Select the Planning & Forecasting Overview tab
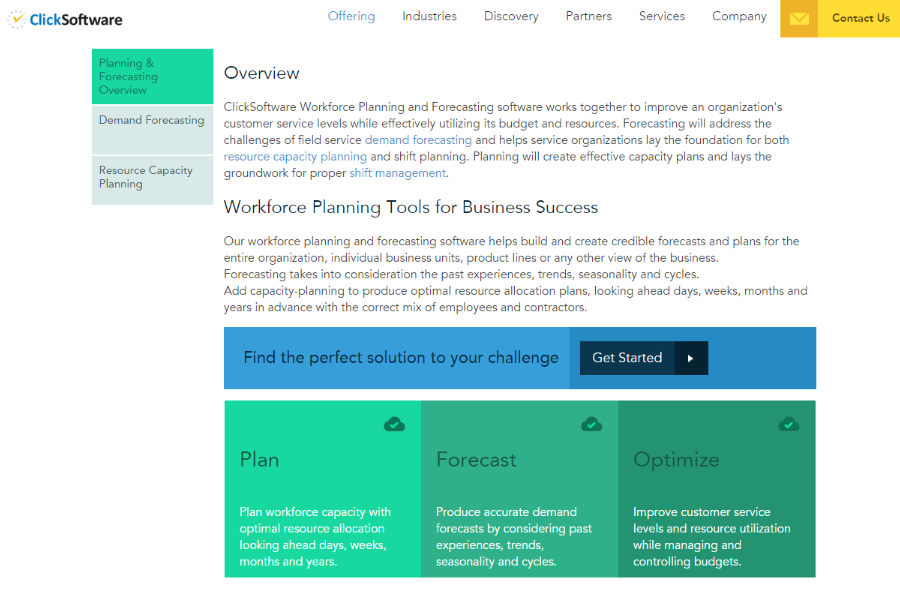 pyautogui.click(x=151, y=76)
